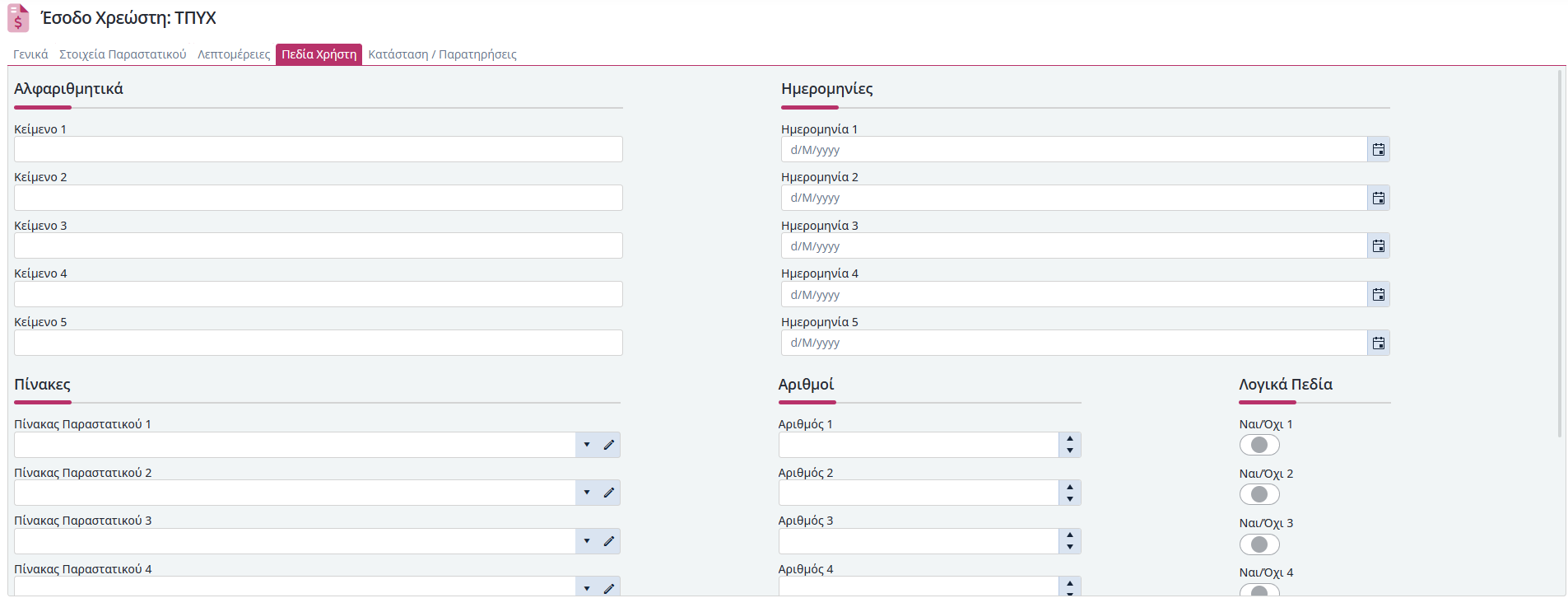Click the Αριθμός 1 spinner arrows
The width and height of the screenshot is (1568, 598).
coord(1070,445)
